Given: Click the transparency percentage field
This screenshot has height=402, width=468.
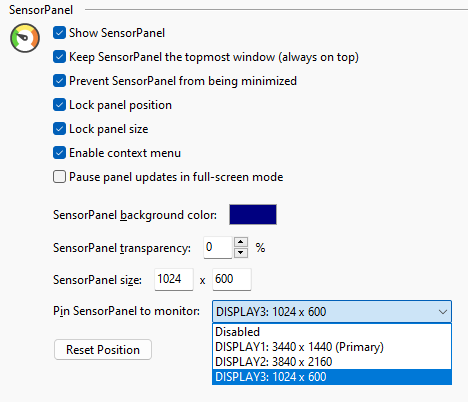Looking at the screenshot, I should (x=218, y=247).
